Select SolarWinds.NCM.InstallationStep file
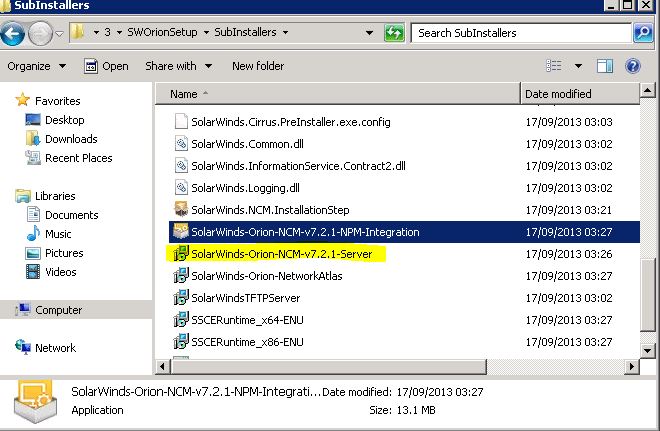 point(270,210)
